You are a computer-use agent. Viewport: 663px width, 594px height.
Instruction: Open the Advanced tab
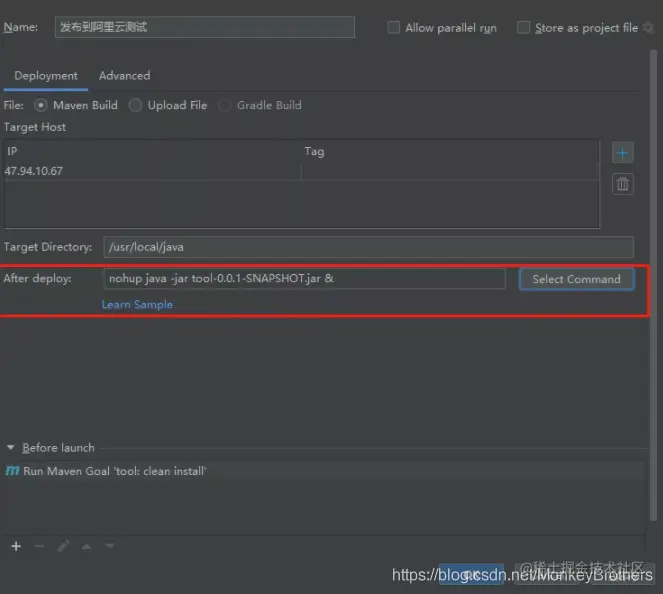click(x=124, y=76)
